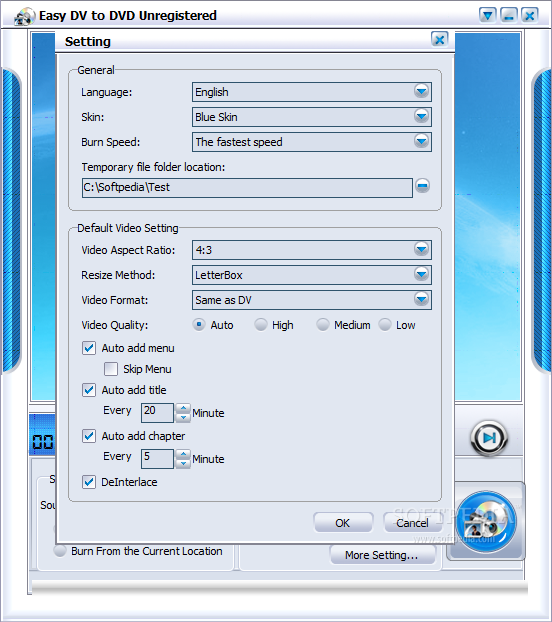Screen dimensions: 552x622
Task: Select Burn From the Current Location option
Action: 60,551
